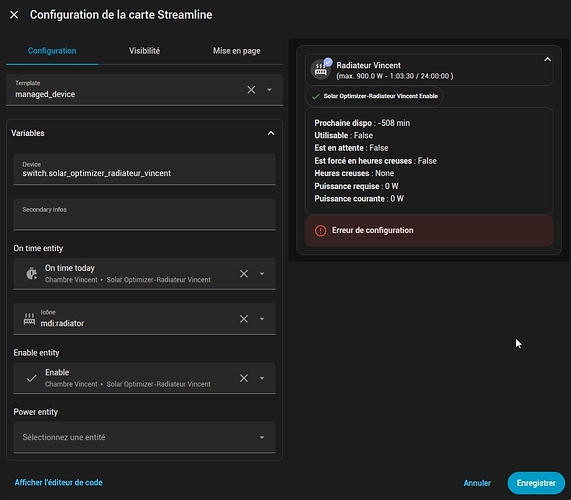Open Afficher l'éditeur de code

click(x=59, y=483)
